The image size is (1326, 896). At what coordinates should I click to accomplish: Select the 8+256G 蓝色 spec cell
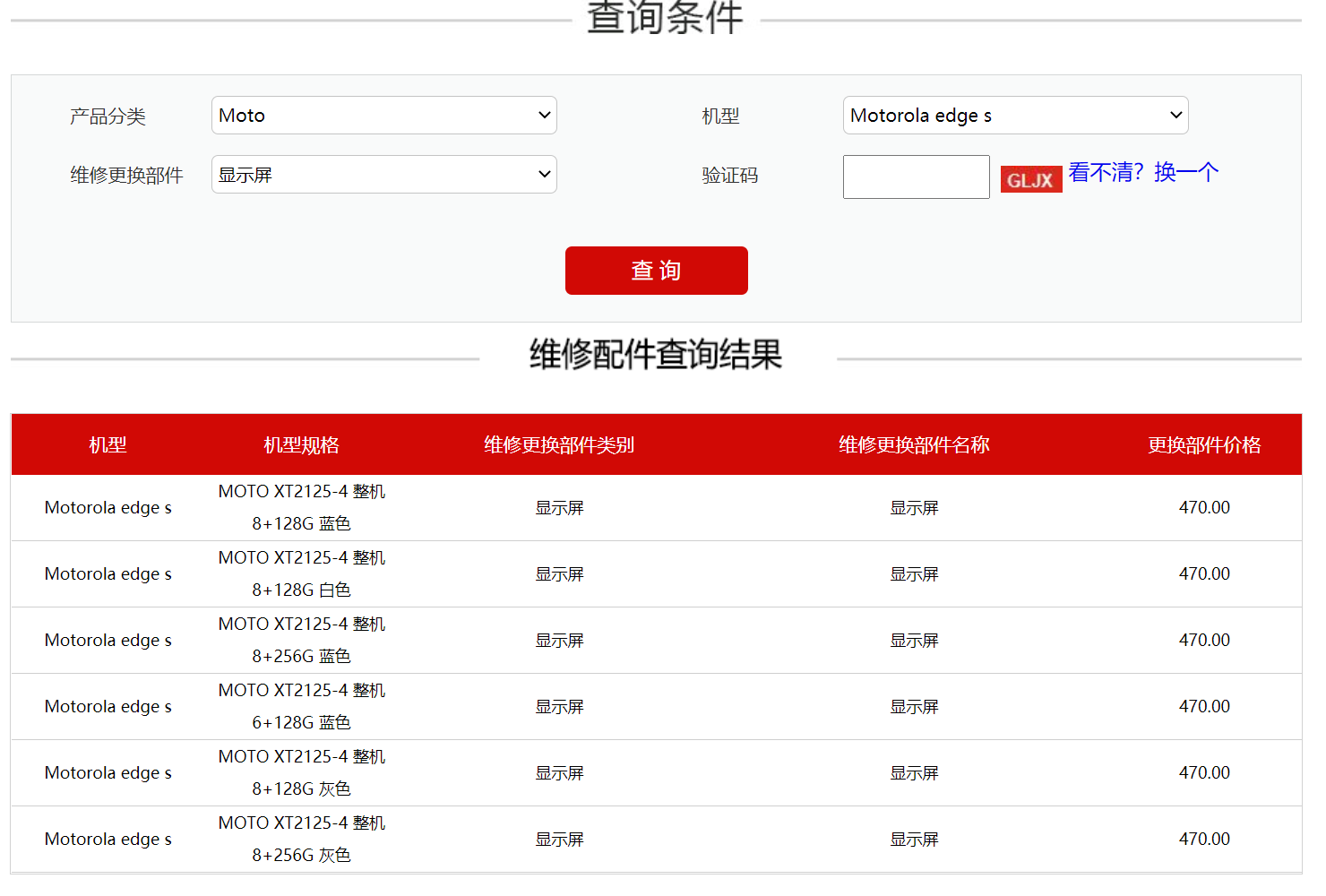point(301,640)
